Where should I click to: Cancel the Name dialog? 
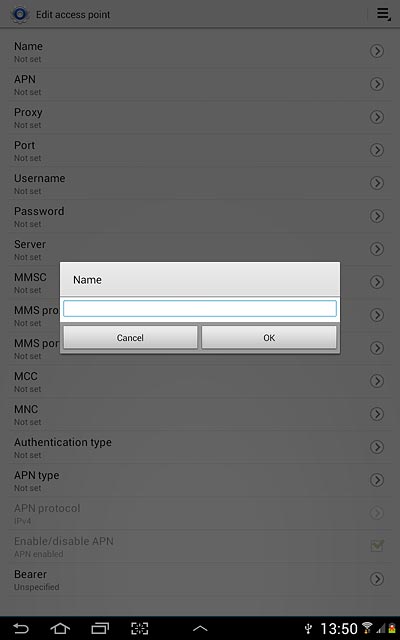[130, 338]
